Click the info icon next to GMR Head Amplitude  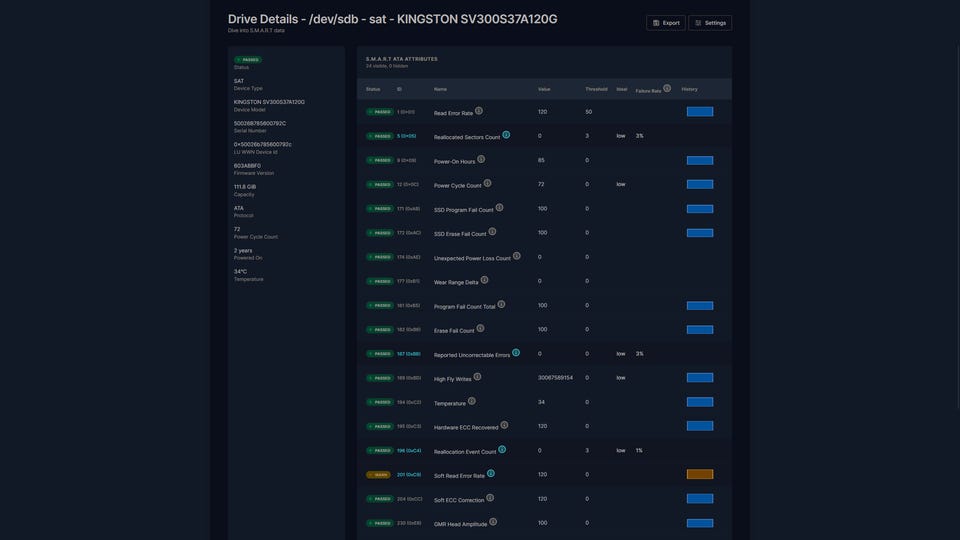point(493,522)
